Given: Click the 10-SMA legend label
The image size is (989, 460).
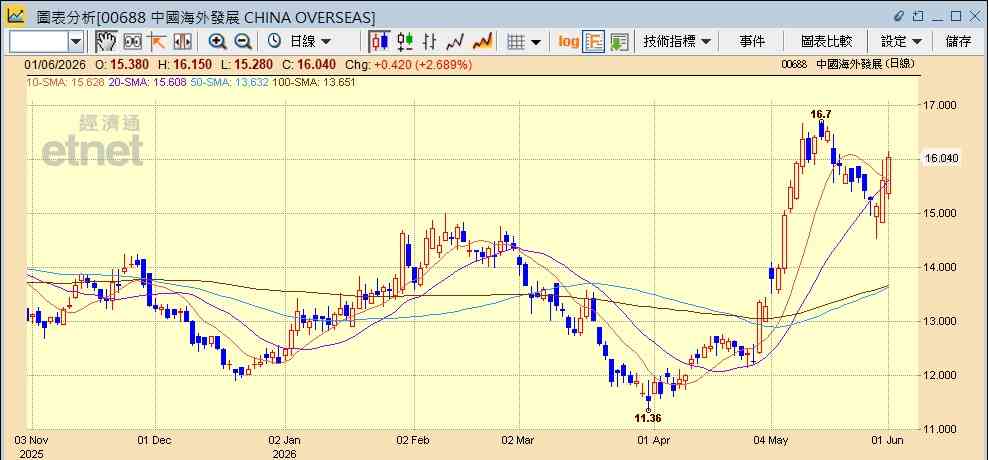Looking at the screenshot, I should (x=65, y=82).
